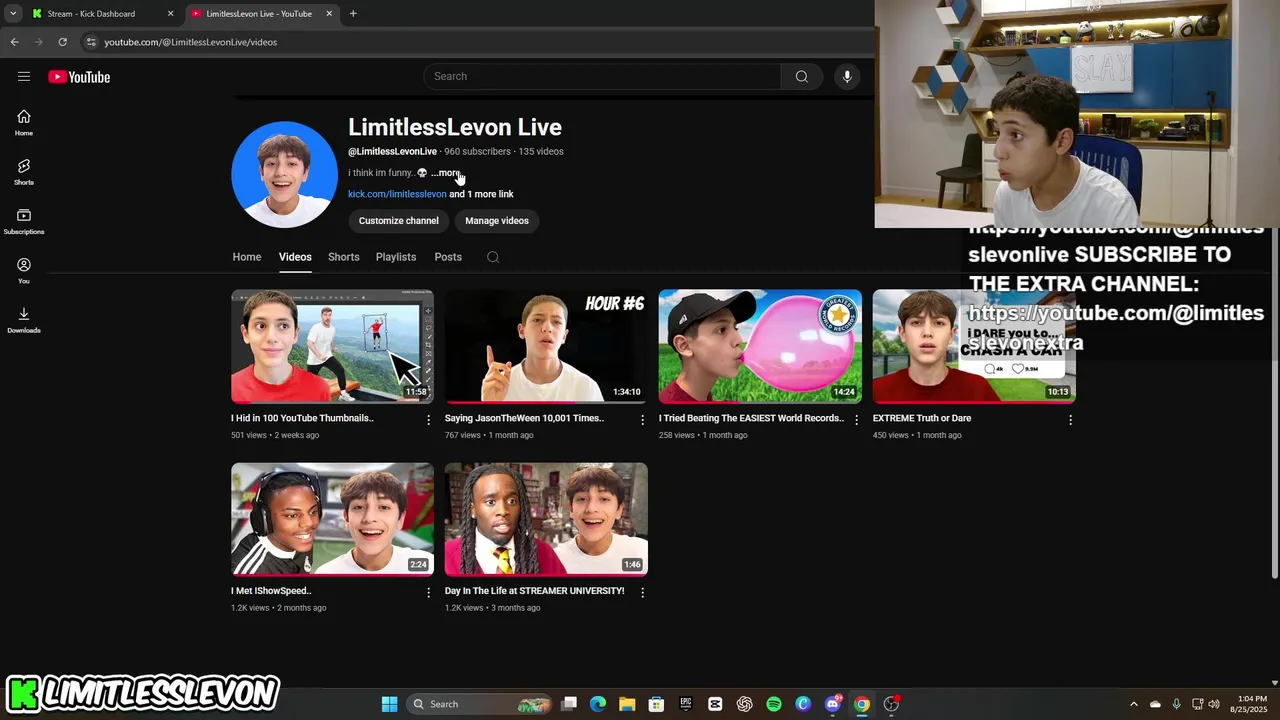Click the browser back arrow
Viewport: 1280px width, 720px height.
click(14, 42)
